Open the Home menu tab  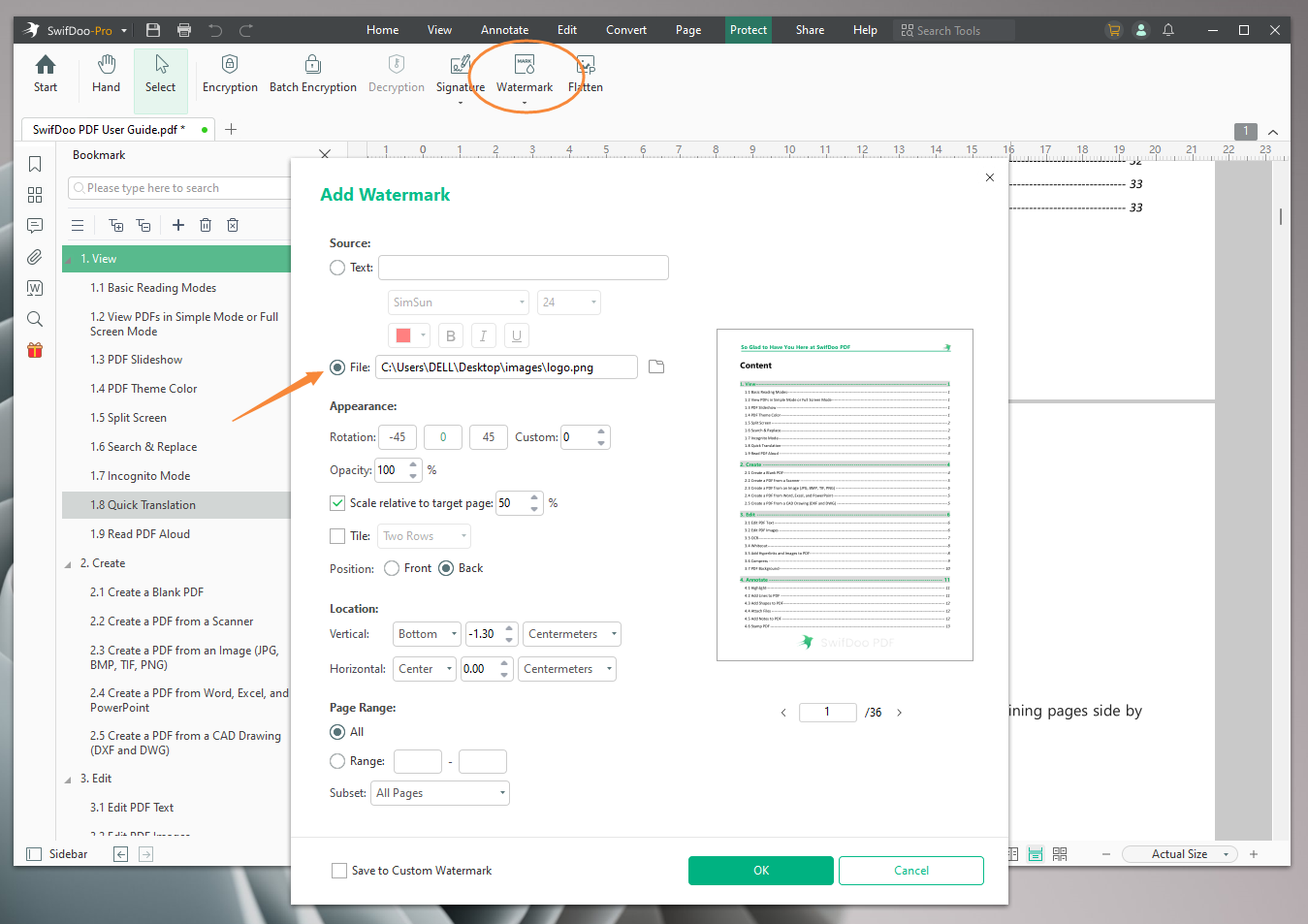[382, 30]
